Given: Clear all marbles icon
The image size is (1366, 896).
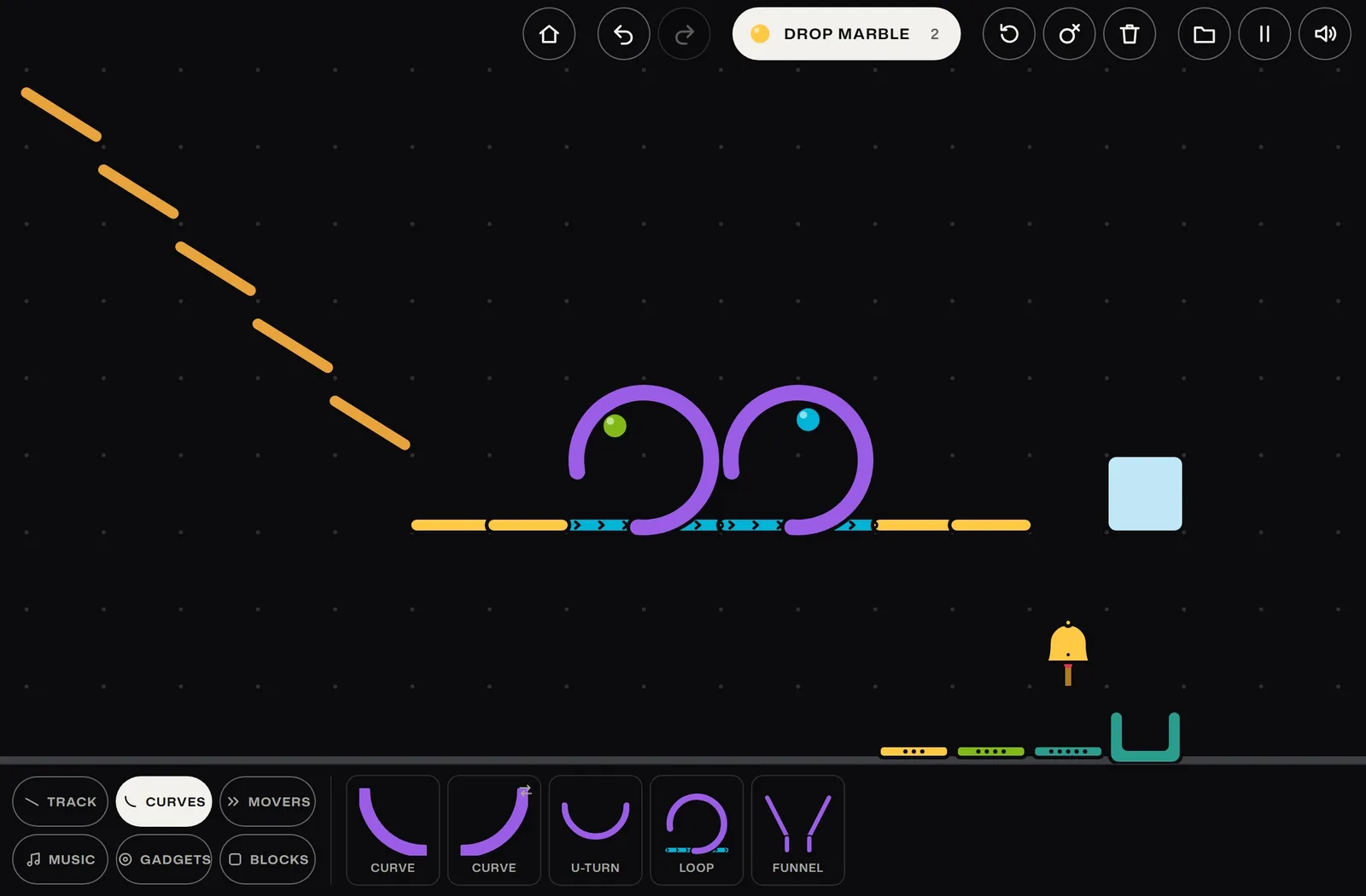Looking at the screenshot, I should [x=1069, y=34].
